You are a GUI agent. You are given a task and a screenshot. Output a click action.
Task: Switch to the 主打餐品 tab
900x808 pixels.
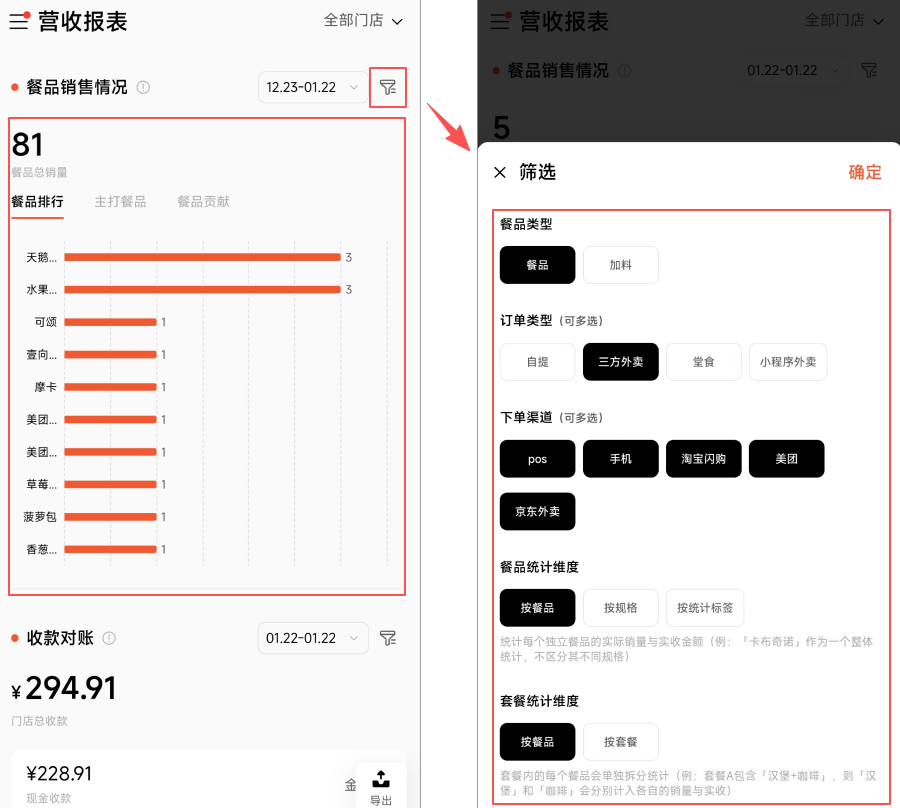[120, 202]
